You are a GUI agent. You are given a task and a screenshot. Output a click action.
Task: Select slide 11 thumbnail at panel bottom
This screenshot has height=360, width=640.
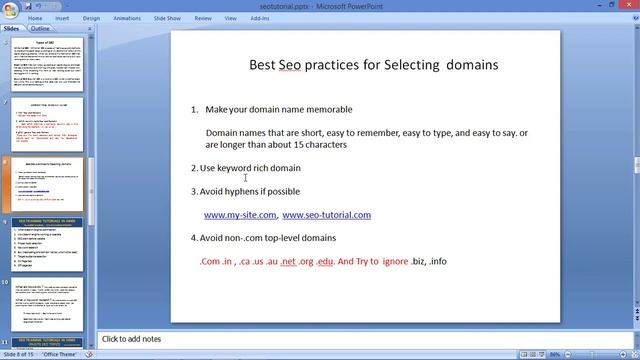coord(47,342)
